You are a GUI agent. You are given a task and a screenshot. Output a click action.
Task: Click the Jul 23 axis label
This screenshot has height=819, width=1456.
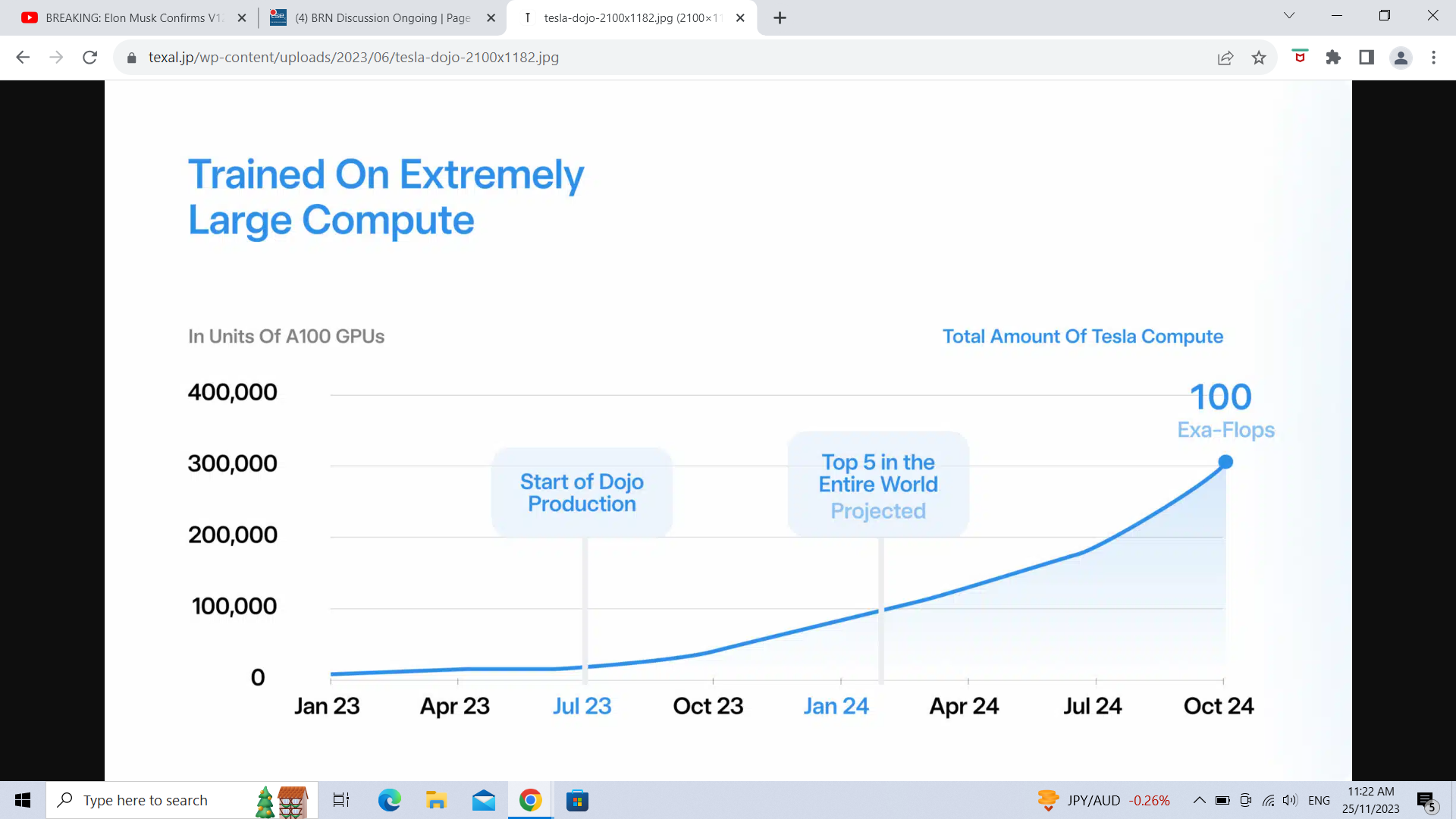pos(582,706)
